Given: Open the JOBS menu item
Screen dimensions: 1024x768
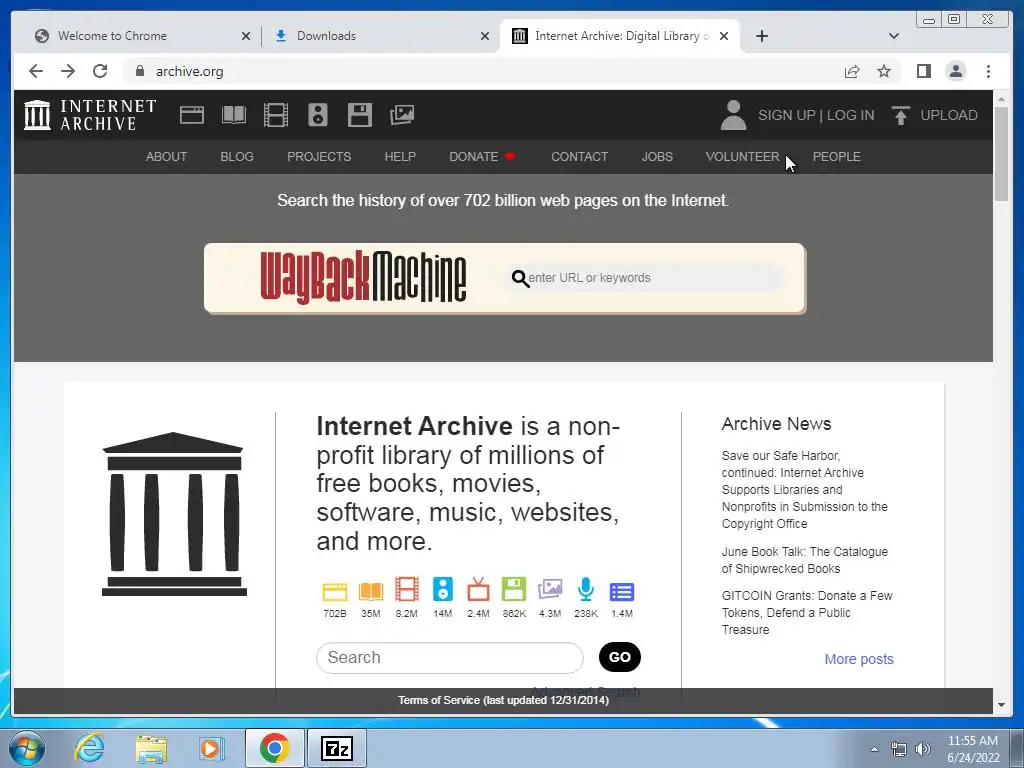Looking at the screenshot, I should pos(657,157).
